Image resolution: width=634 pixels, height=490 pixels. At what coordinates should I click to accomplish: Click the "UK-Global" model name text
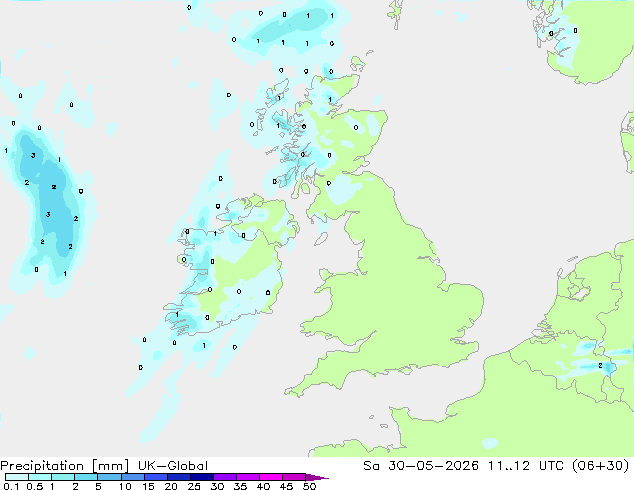[173, 466]
